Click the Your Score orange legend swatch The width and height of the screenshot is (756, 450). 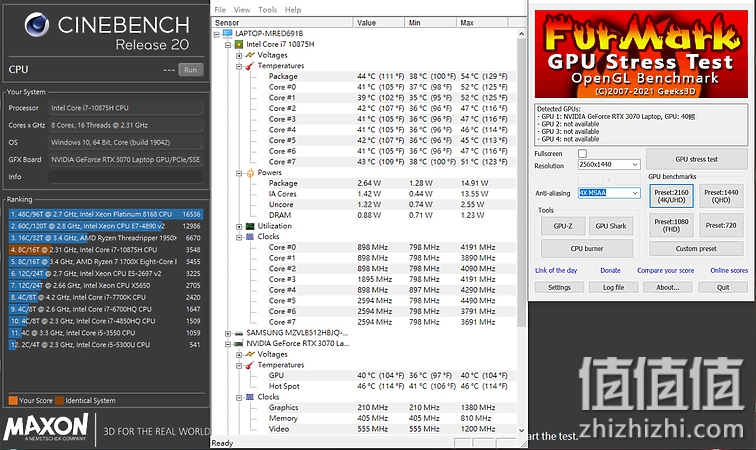coord(13,400)
